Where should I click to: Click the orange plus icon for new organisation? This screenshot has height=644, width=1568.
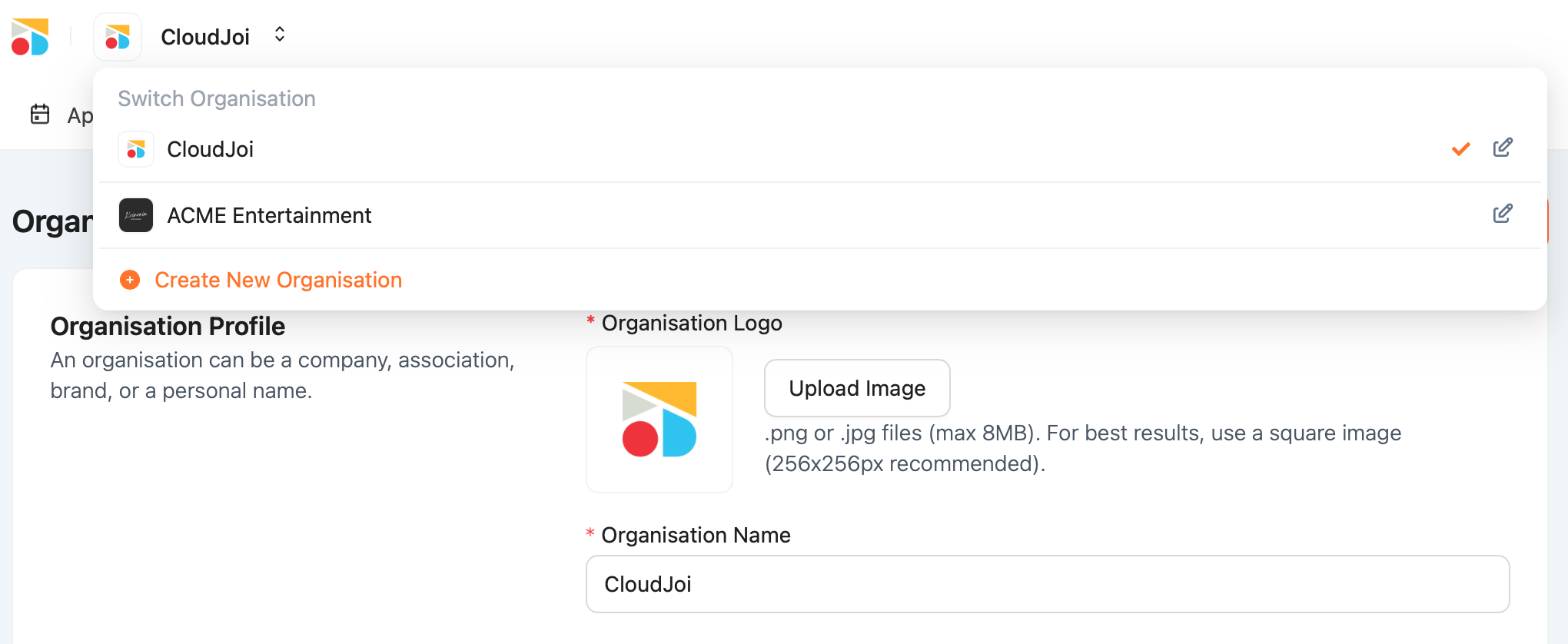pyautogui.click(x=130, y=280)
